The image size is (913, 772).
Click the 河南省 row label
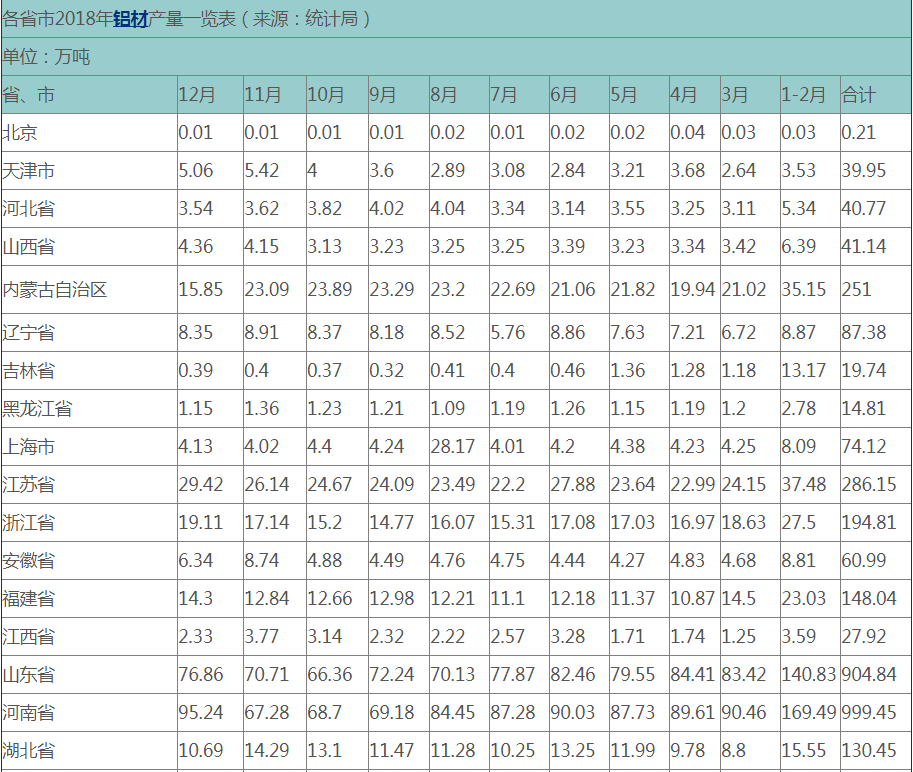point(29,713)
